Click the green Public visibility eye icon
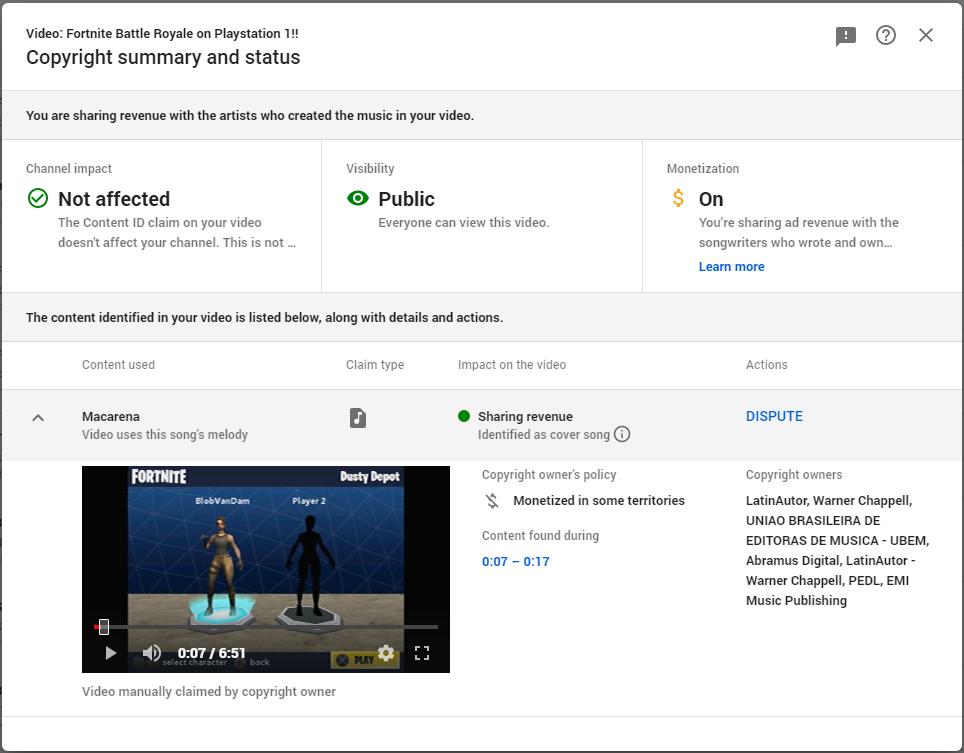 [x=357, y=198]
